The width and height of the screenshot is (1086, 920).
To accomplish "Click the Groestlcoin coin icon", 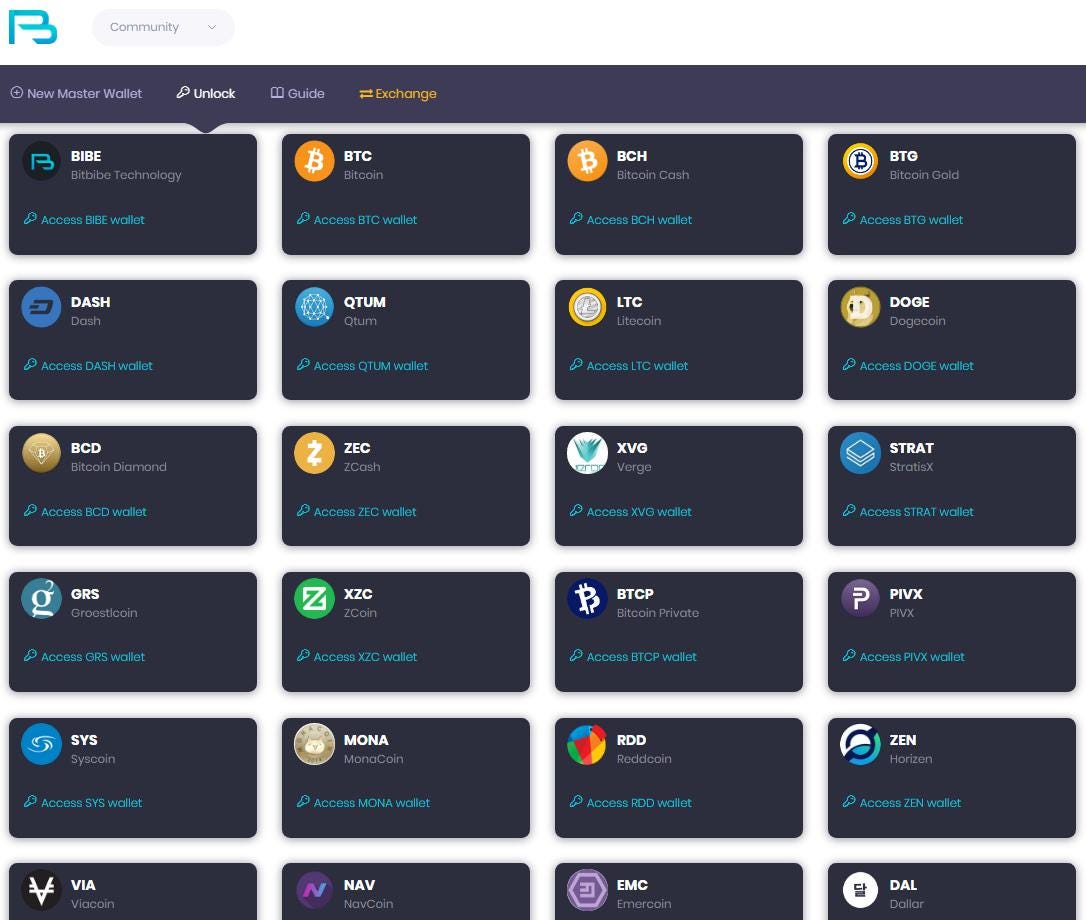I will pyautogui.click(x=42, y=599).
